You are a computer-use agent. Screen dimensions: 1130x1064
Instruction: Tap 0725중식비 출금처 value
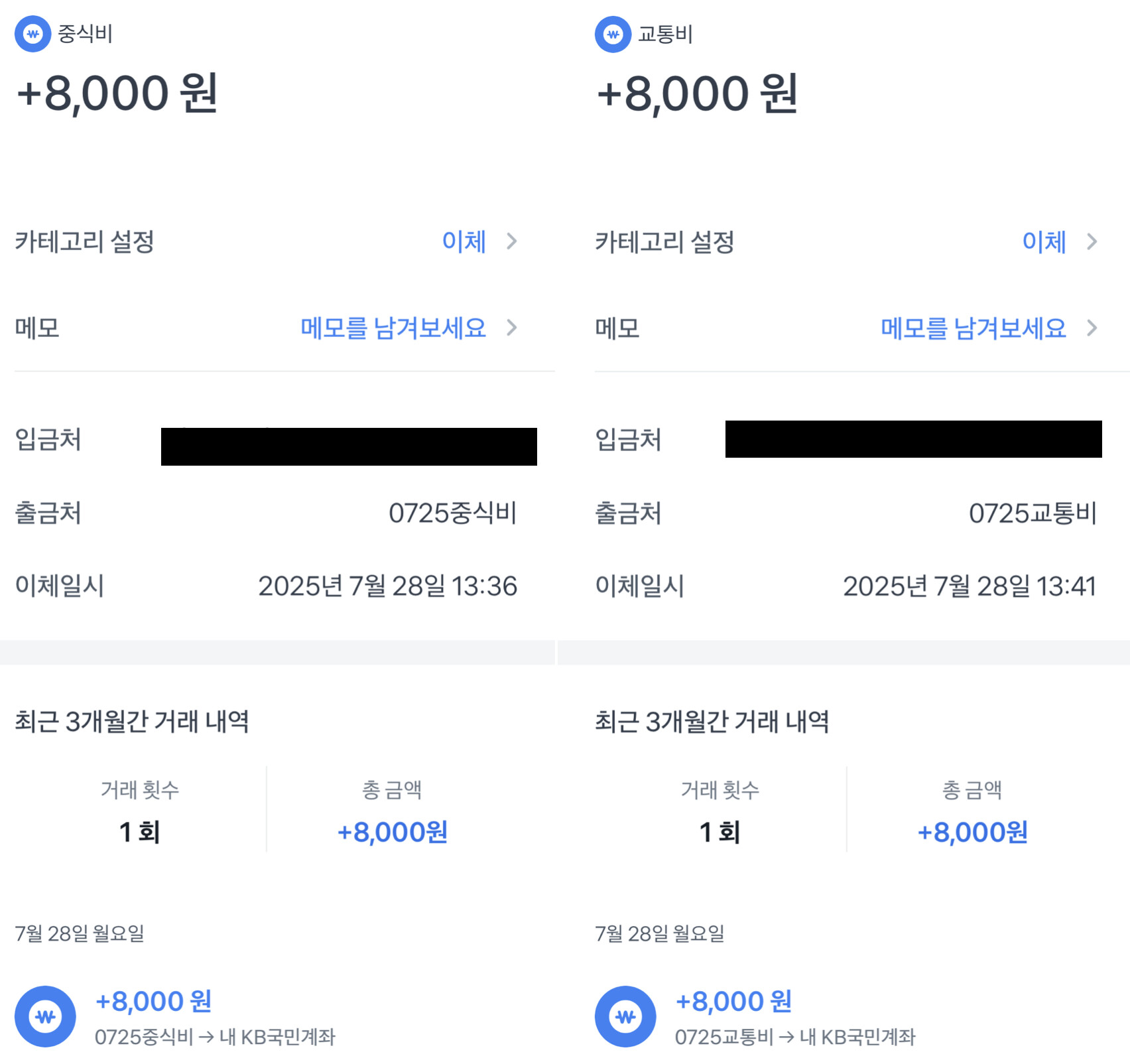coord(453,513)
